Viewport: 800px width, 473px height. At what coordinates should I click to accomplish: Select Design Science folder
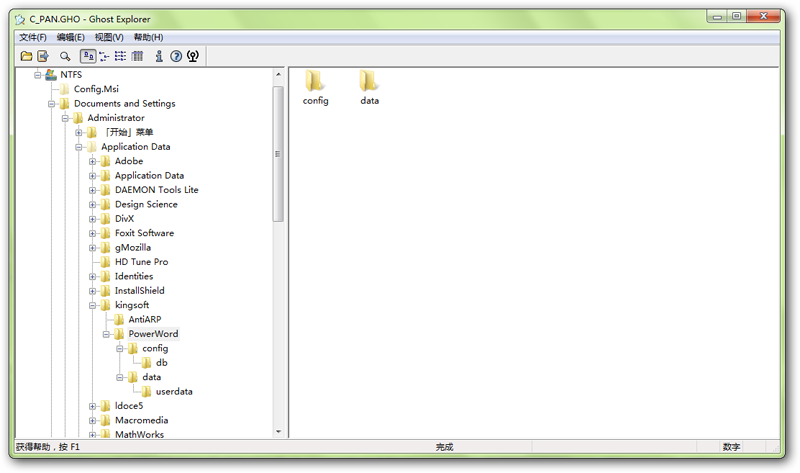tap(146, 205)
